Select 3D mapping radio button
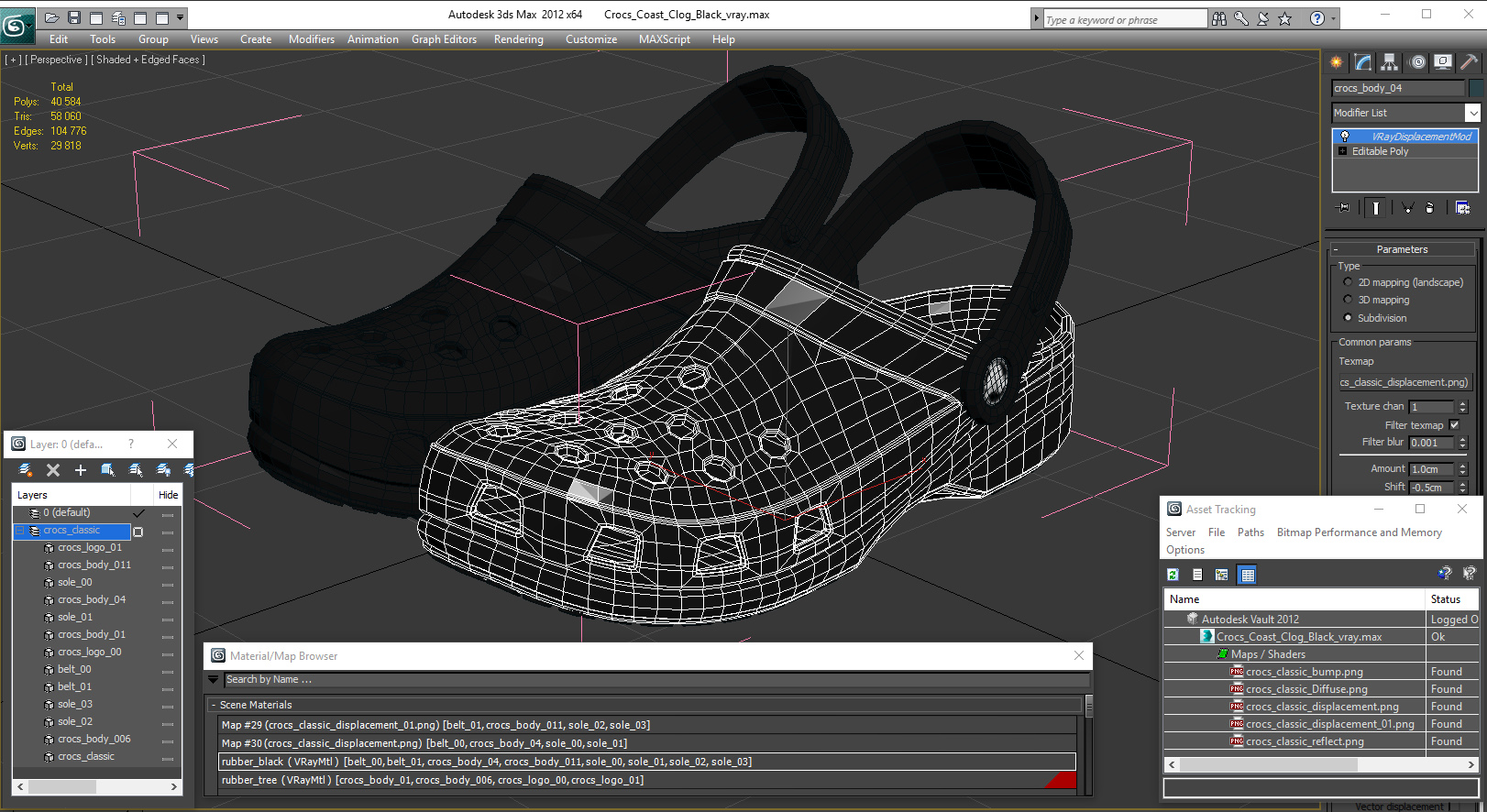Screen dimensions: 1487x812 coord(1348,300)
